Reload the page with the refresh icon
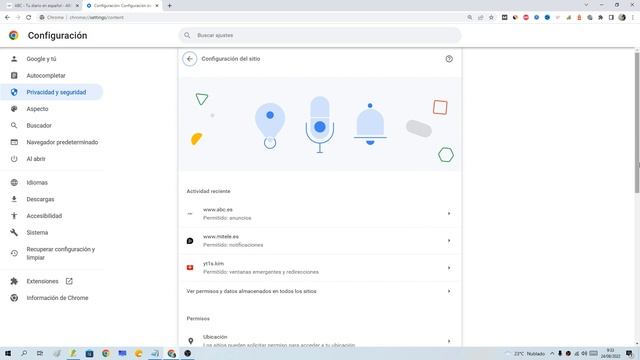This screenshot has width=640, height=360. 29,18
